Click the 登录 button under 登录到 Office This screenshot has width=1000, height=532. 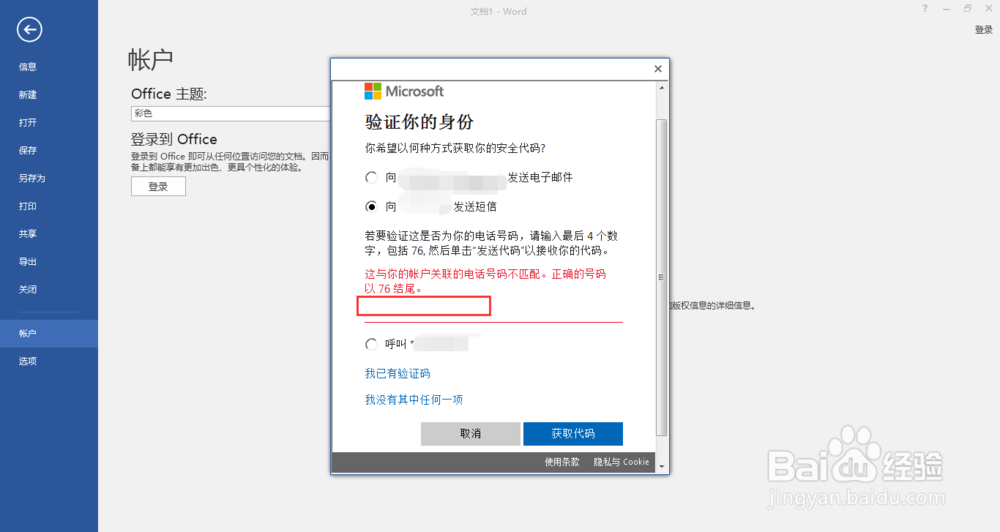coord(158,186)
